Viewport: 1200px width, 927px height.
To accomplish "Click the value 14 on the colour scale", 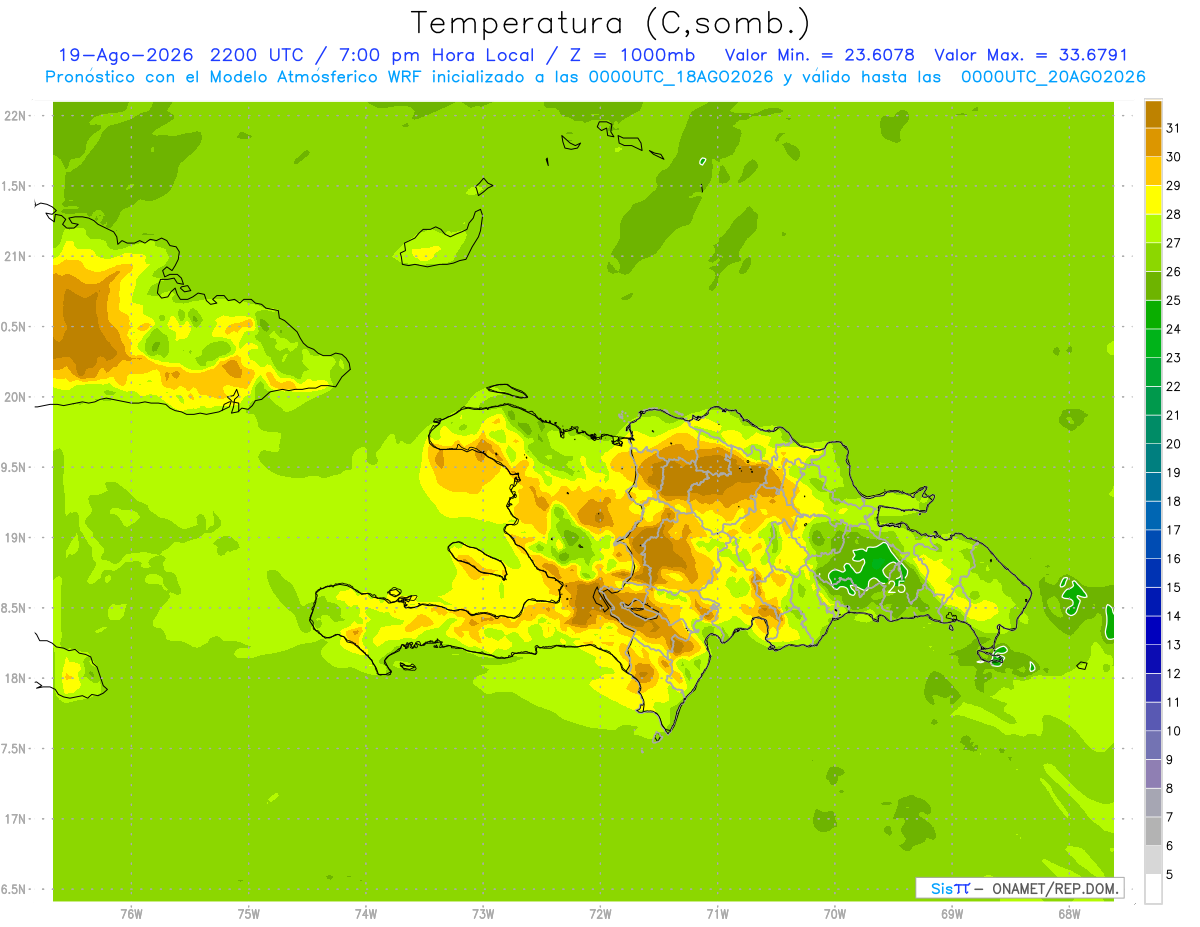I will pos(1173,616).
